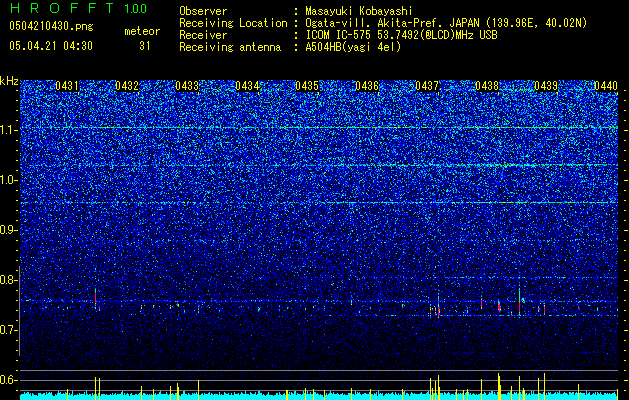Click the 0431 time marker
Viewport: 629px width, 400px height.
(x=67, y=86)
